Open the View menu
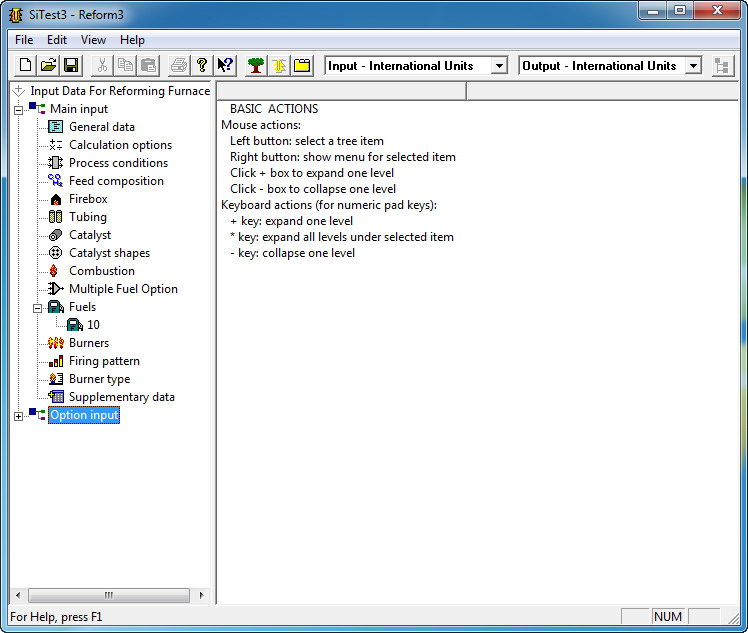The image size is (748, 633). tap(93, 40)
